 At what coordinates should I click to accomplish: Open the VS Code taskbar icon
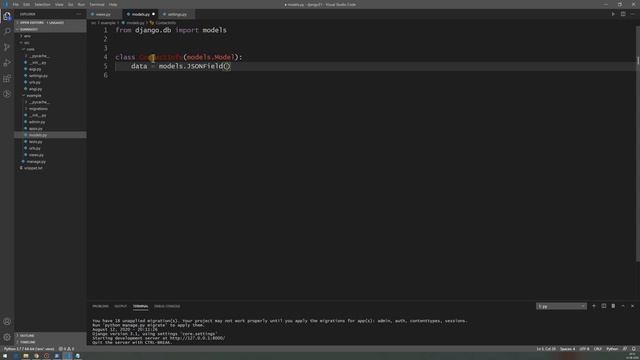point(67,356)
